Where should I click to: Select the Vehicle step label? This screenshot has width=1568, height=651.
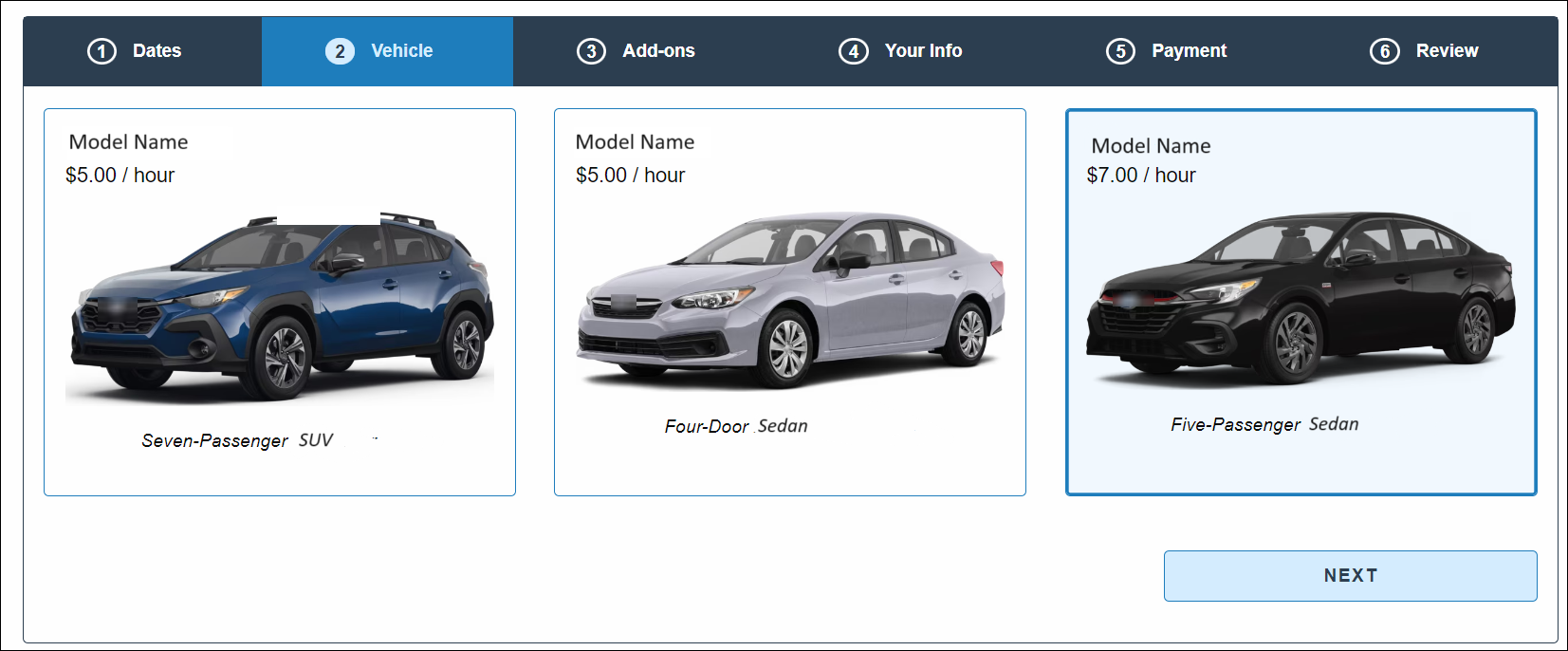(x=401, y=51)
